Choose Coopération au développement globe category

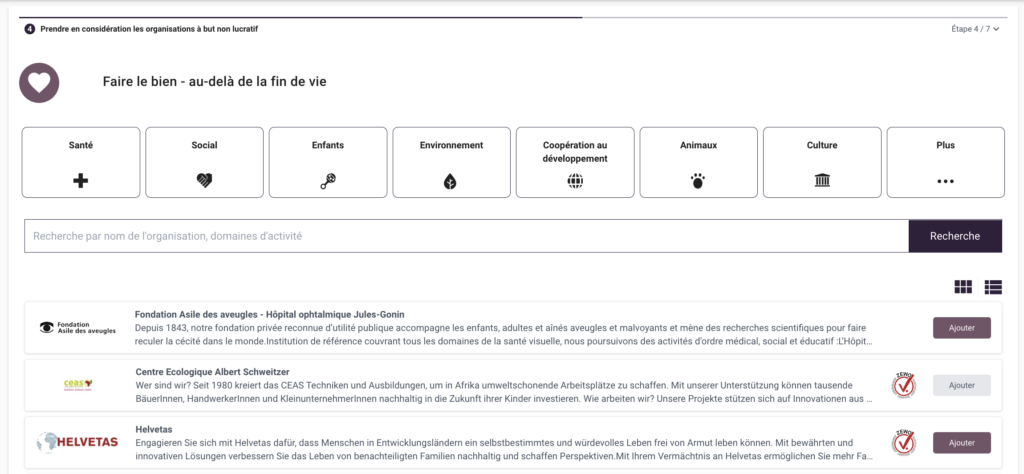(575, 162)
